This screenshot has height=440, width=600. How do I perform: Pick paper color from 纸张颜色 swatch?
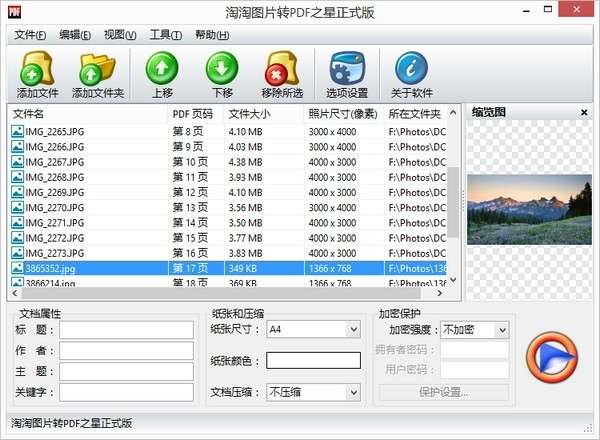[x=313, y=360]
